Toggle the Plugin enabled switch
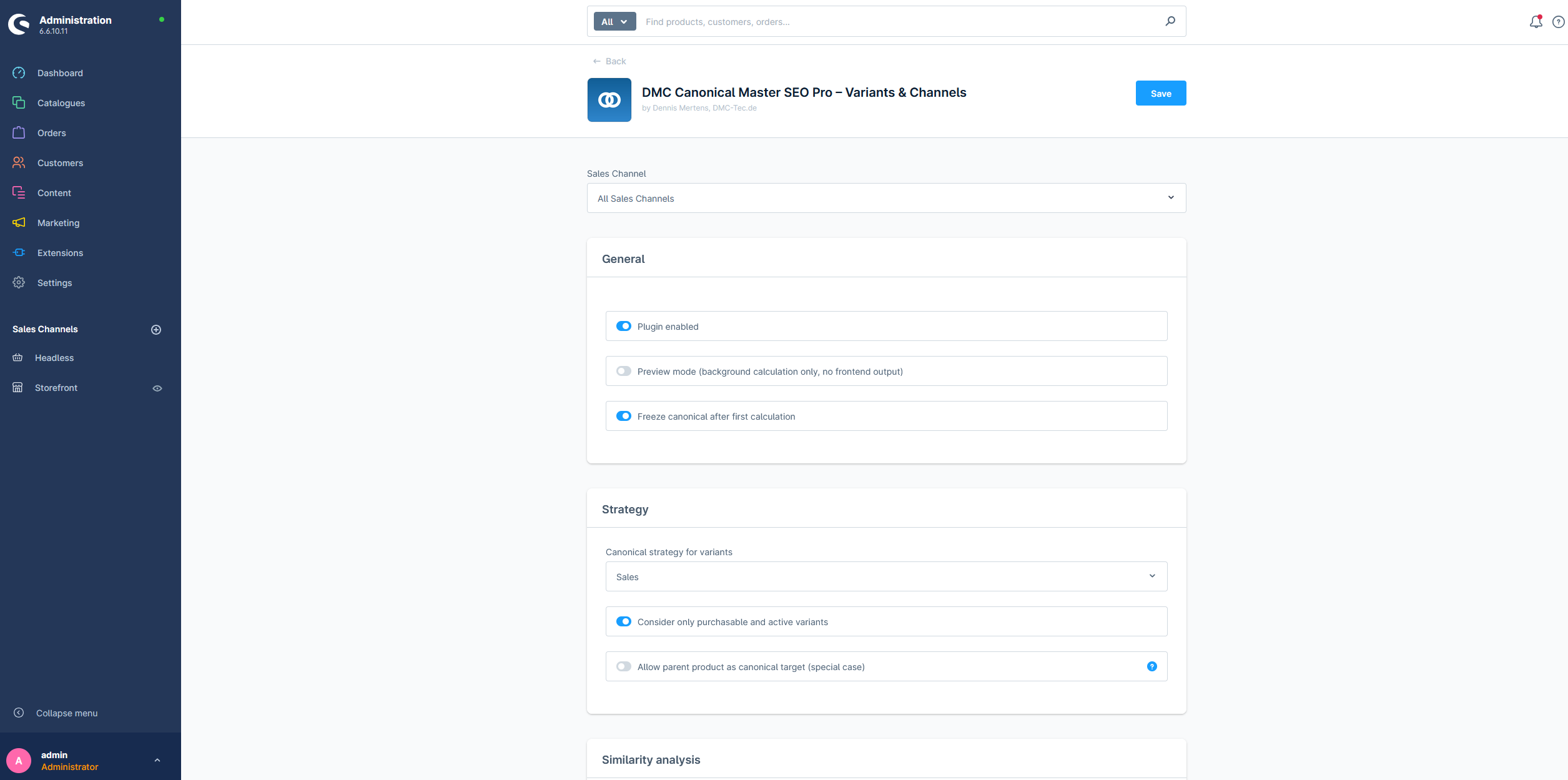The width and height of the screenshot is (1568, 780). [x=624, y=327]
